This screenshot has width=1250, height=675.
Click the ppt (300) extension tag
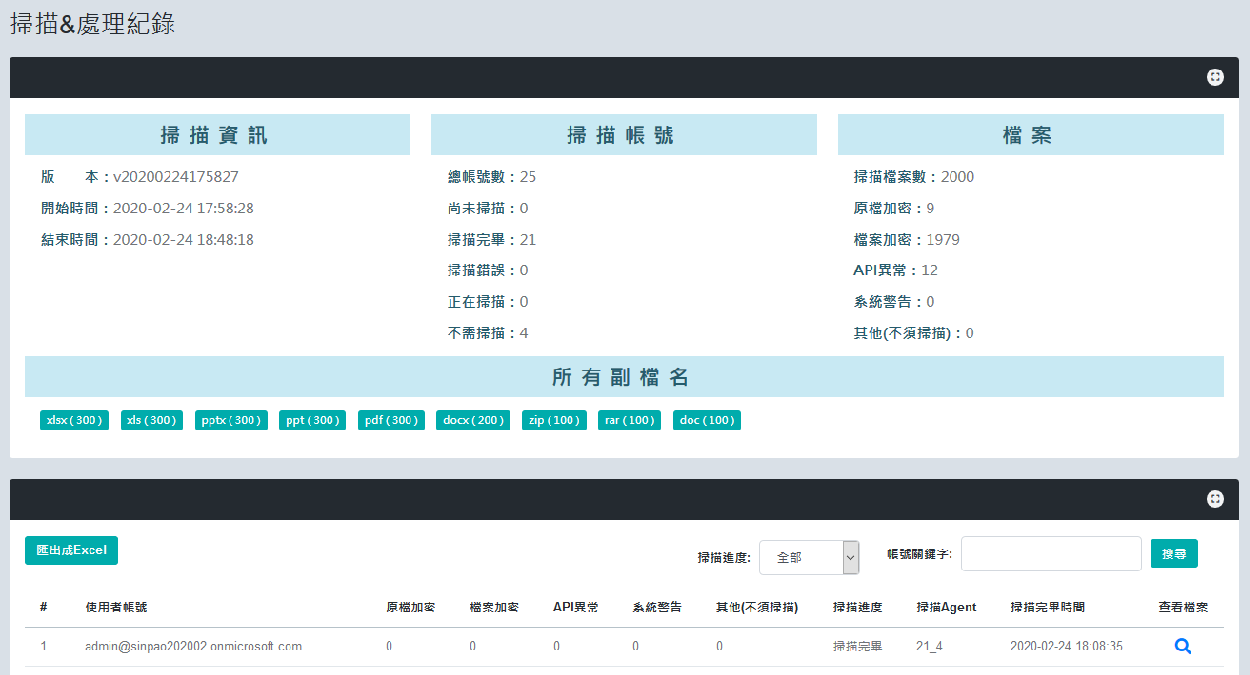click(312, 420)
